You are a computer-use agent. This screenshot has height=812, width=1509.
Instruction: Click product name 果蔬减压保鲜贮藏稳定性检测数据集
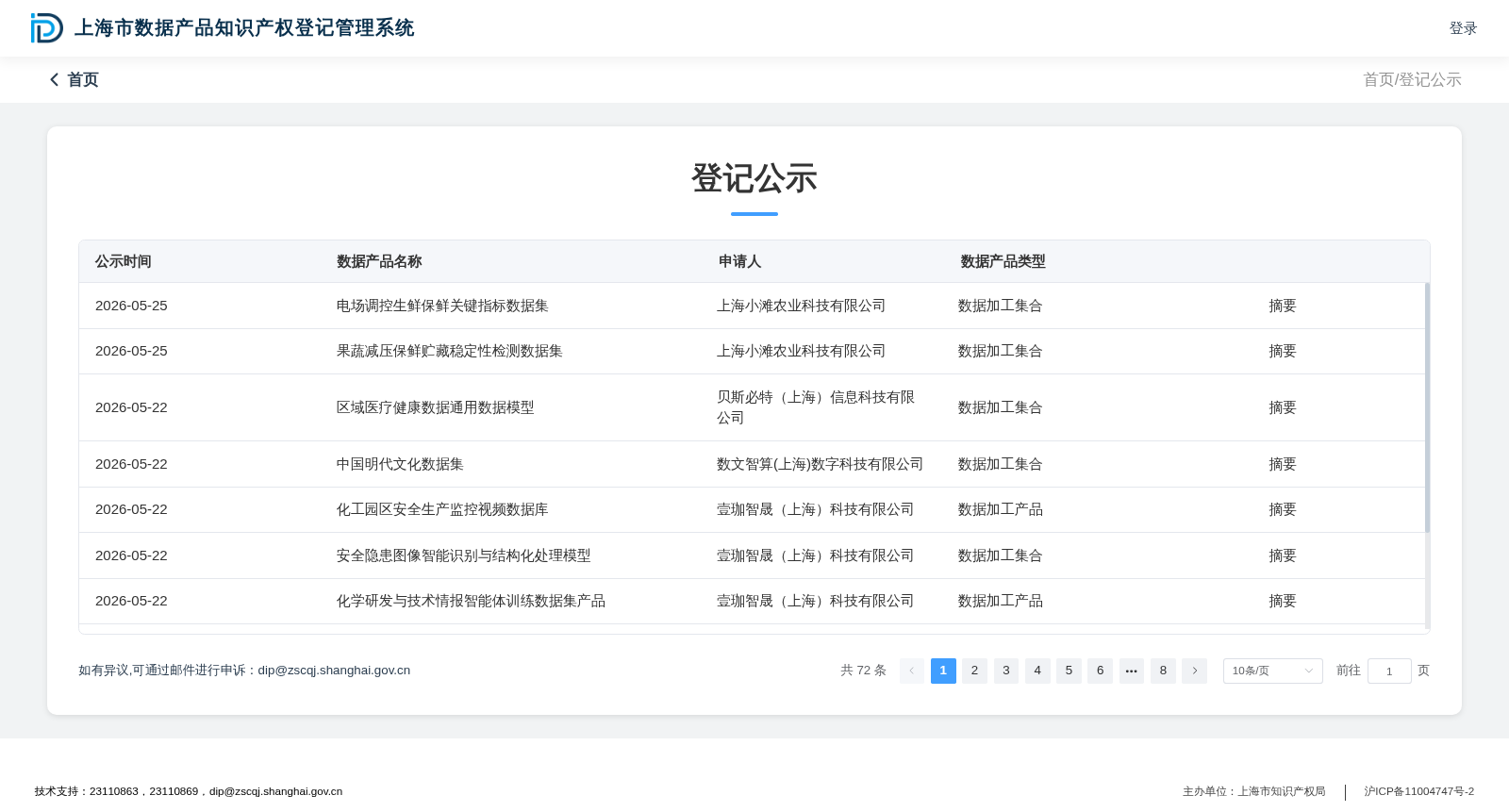pos(450,351)
